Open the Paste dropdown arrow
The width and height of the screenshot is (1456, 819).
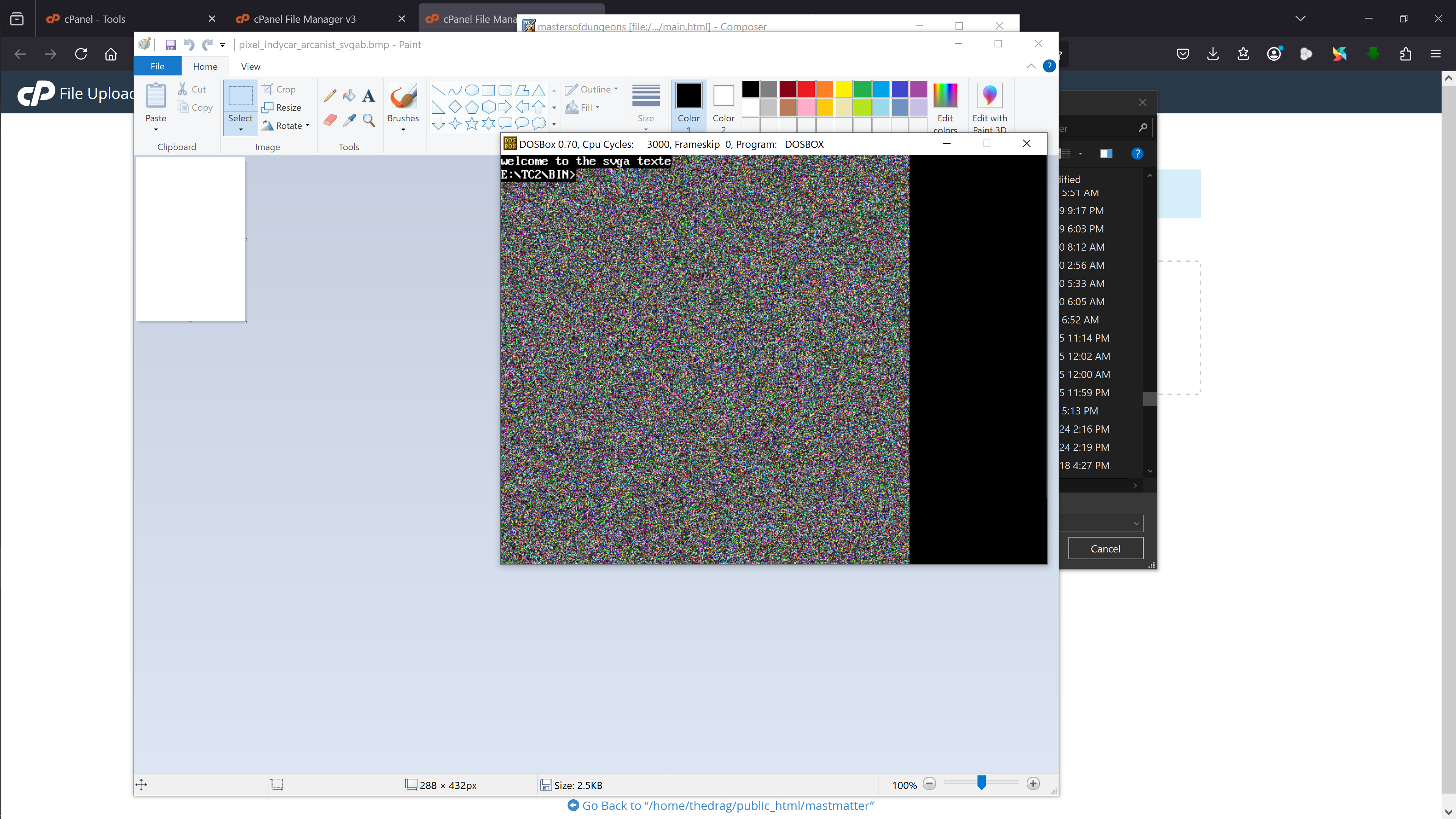pyautogui.click(x=156, y=129)
